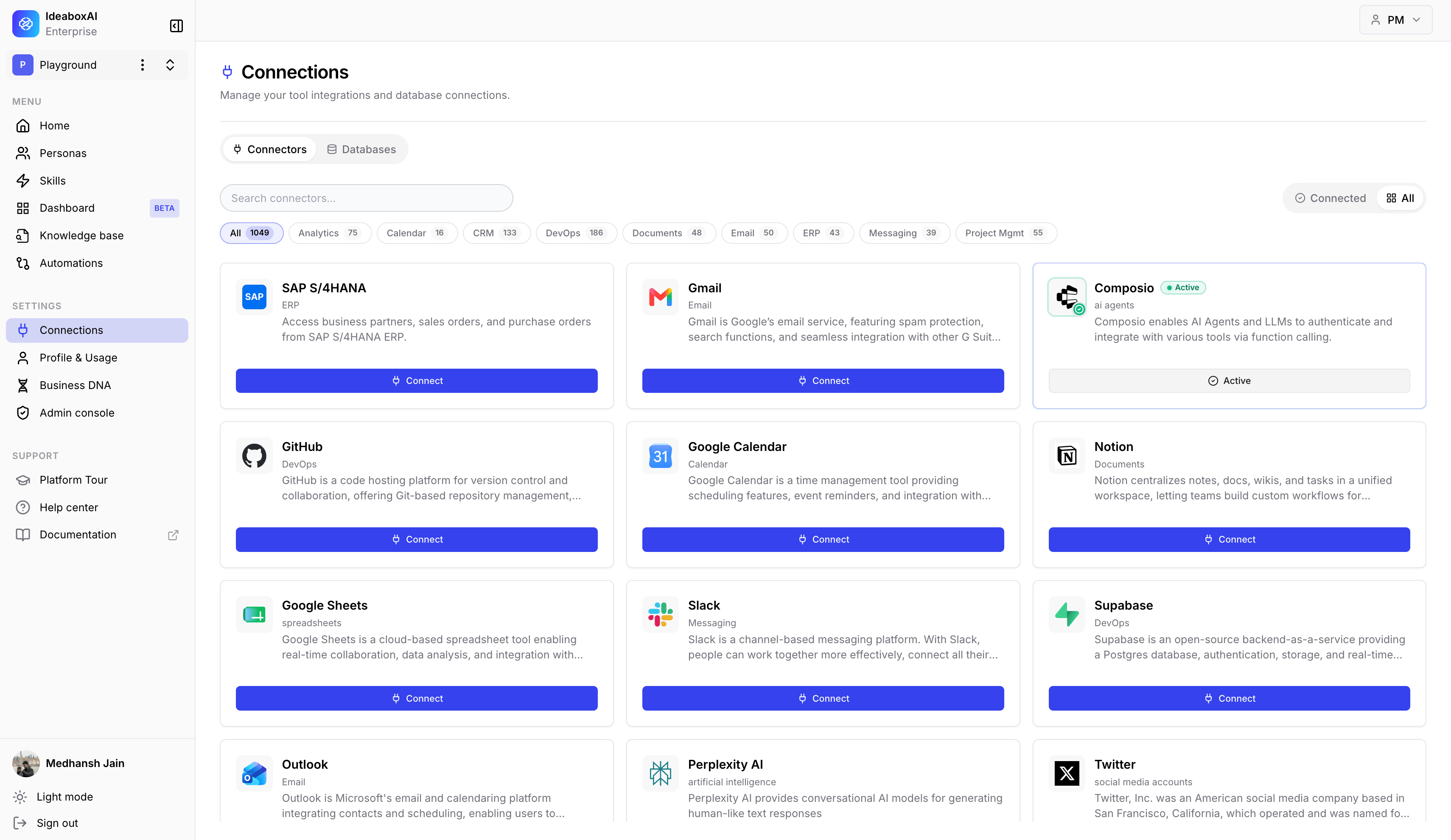Filter by DevOps category
Image resolution: width=1451 pixels, height=840 pixels.
(576, 233)
